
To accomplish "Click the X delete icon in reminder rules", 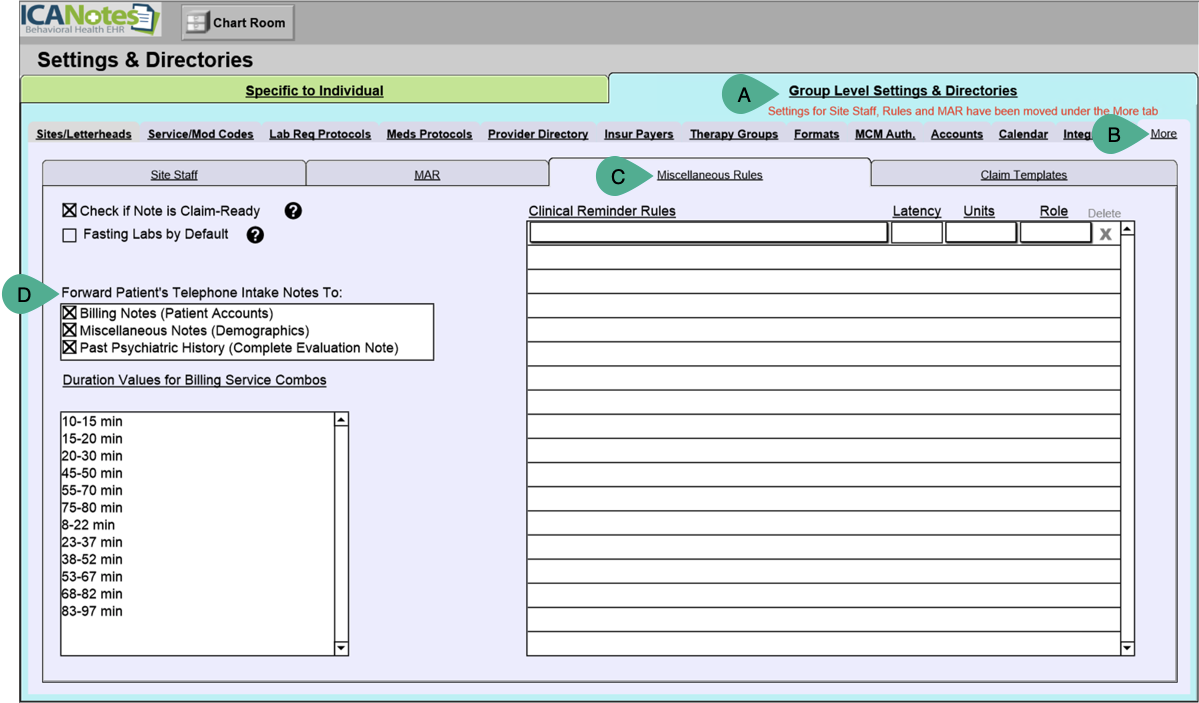I will (1105, 234).
